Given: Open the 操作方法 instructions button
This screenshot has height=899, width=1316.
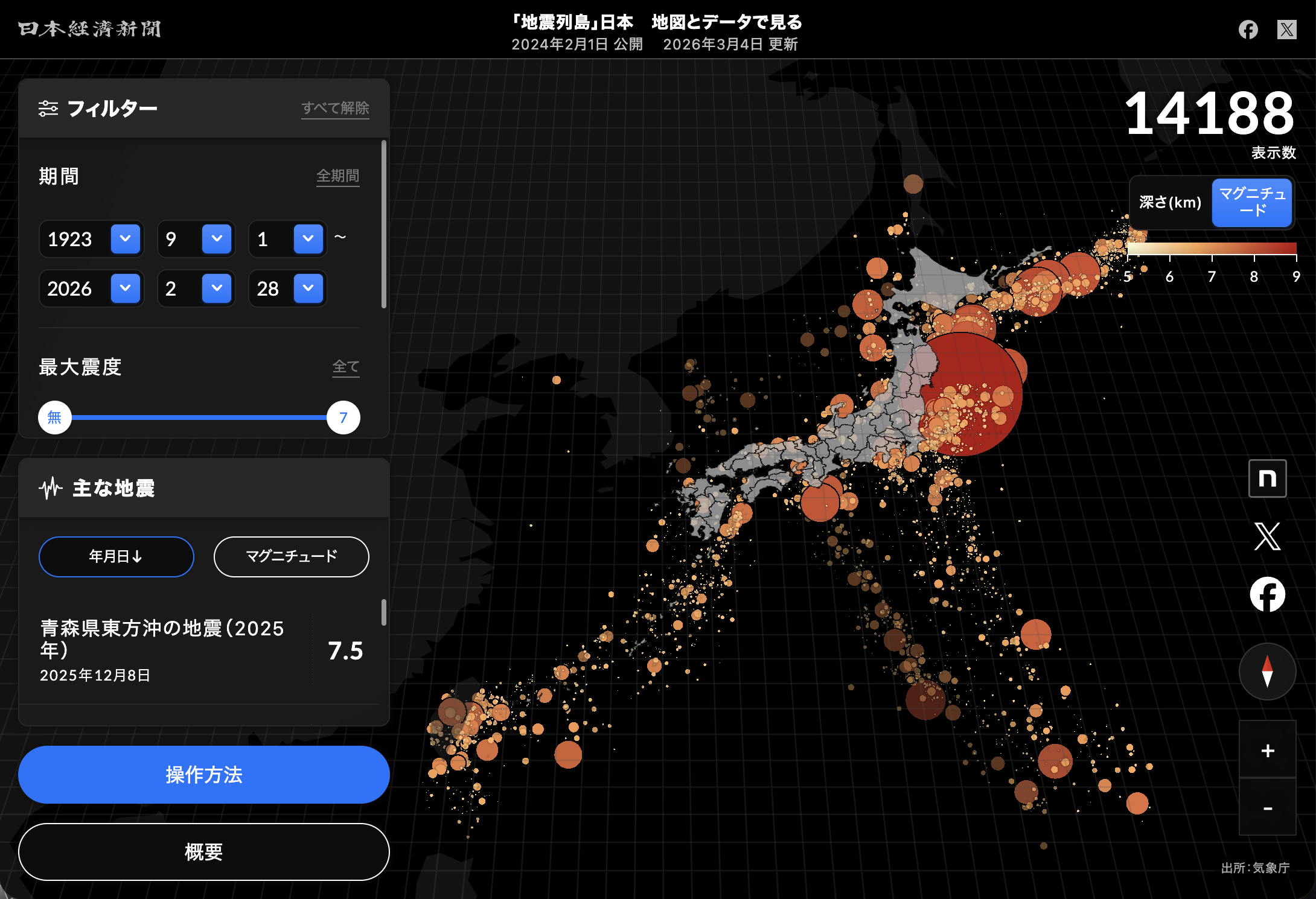Looking at the screenshot, I should (x=203, y=775).
